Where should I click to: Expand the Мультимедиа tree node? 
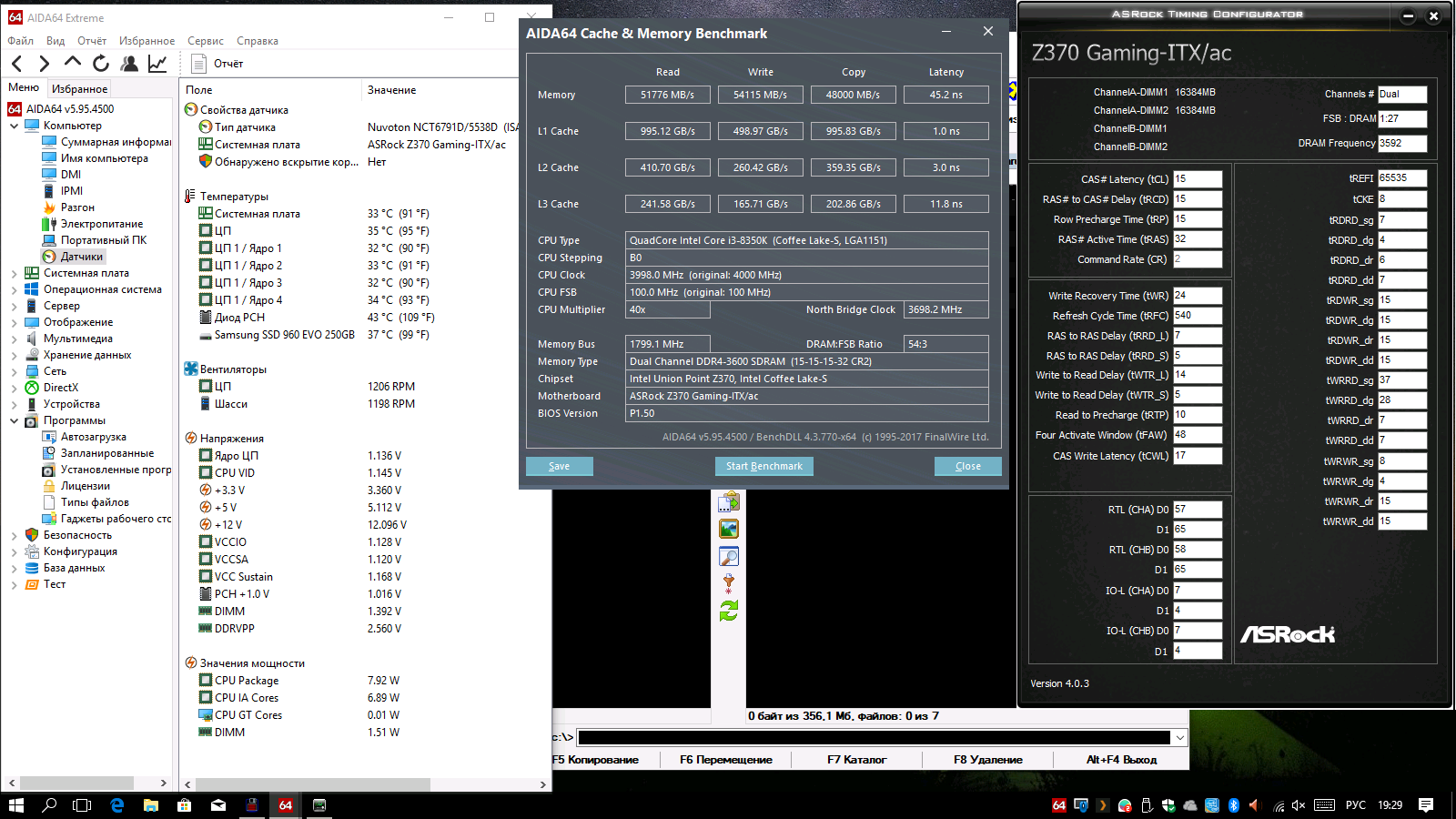(14, 339)
